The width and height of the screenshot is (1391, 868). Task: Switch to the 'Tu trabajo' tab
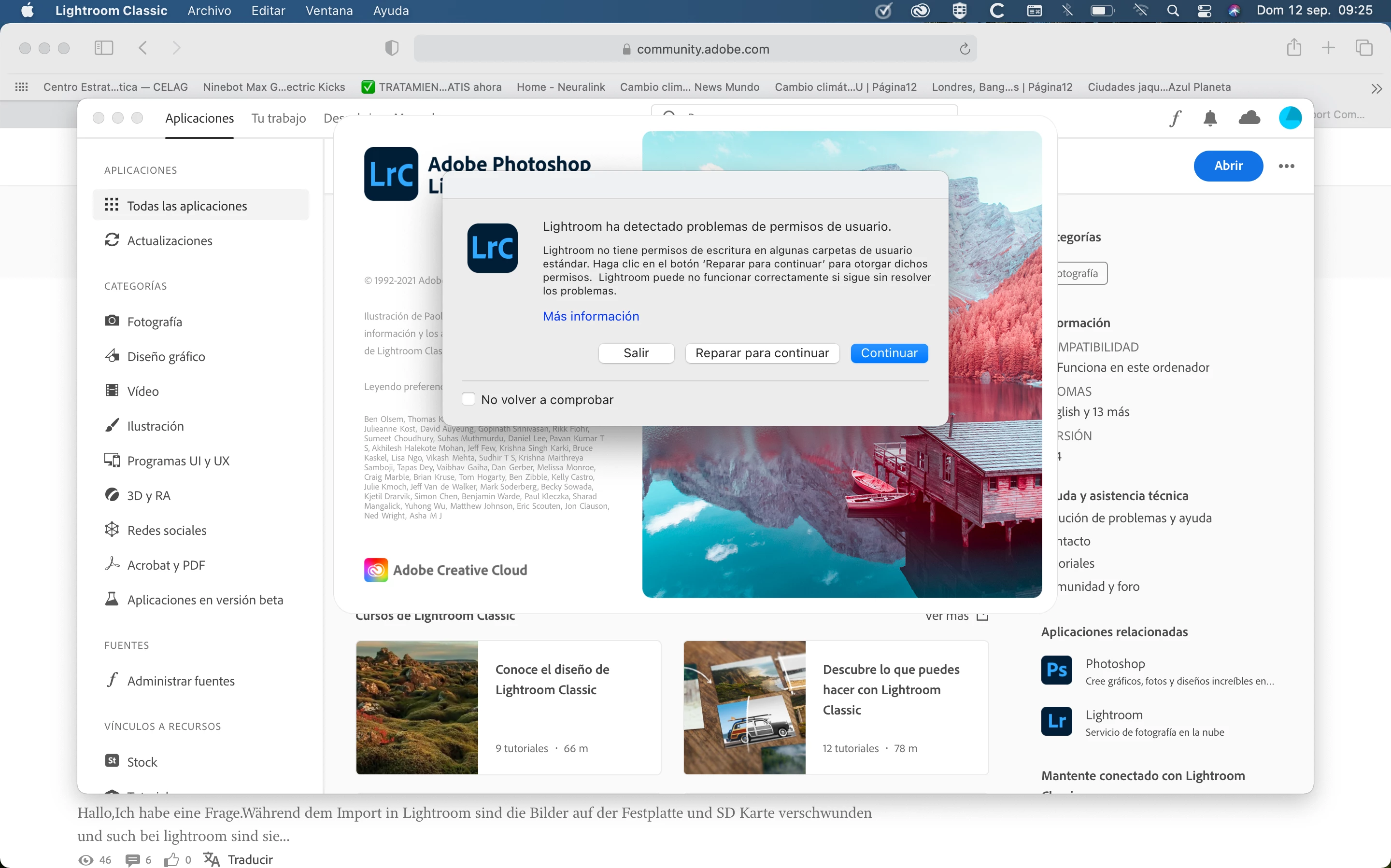[x=279, y=118]
